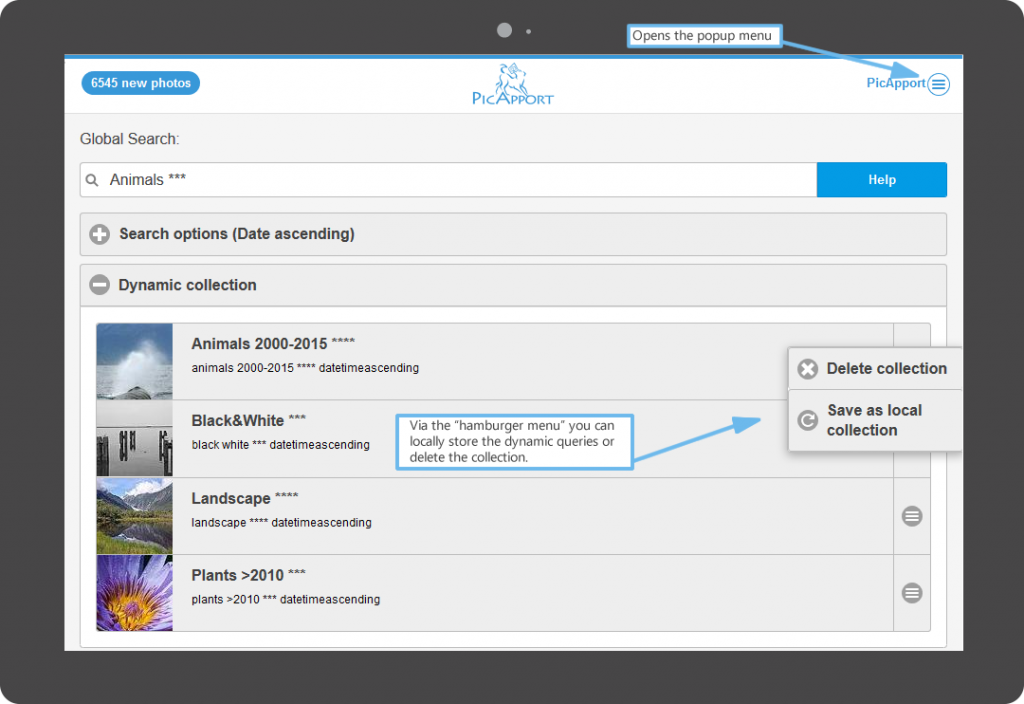
Task: Open the Black&White pier thumbnail
Action: tap(135, 439)
